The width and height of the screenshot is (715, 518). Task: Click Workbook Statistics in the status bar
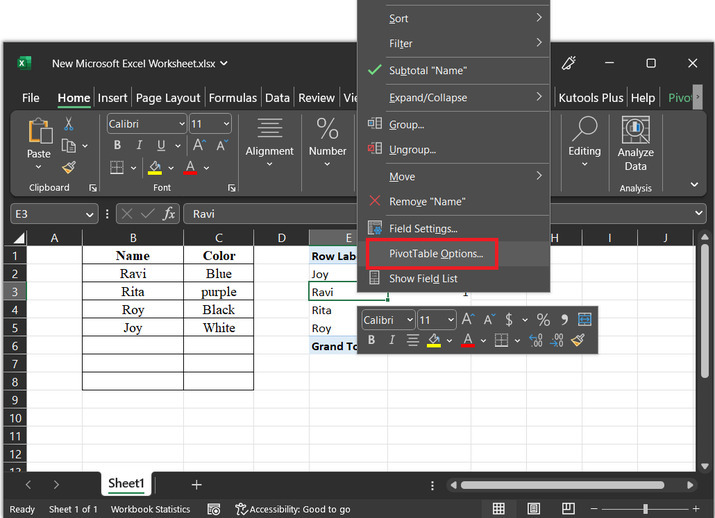point(150,509)
